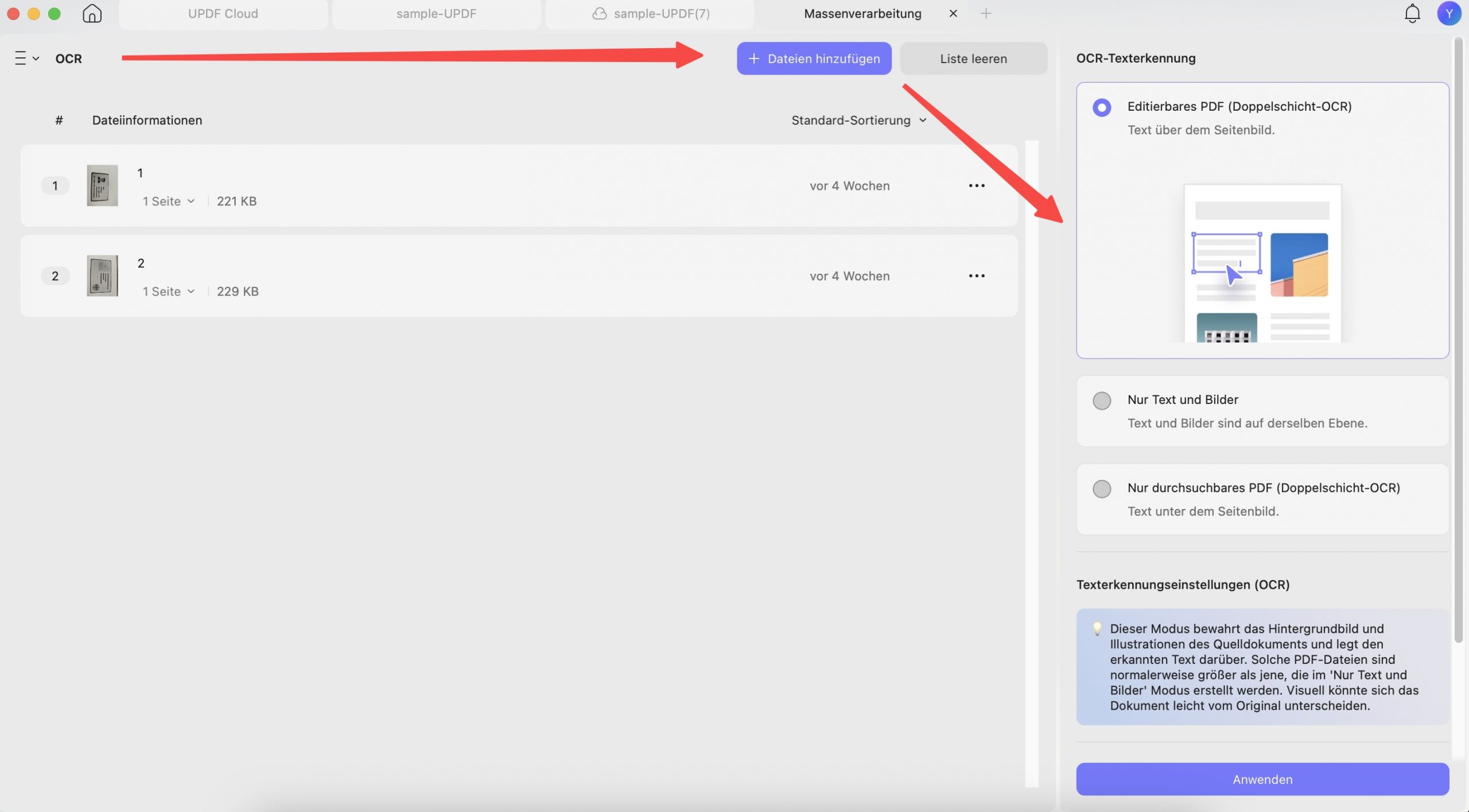
Task: Select Nur durchsuchbares PDF radio option
Action: pyautogui.click(x=1101, y=488)
